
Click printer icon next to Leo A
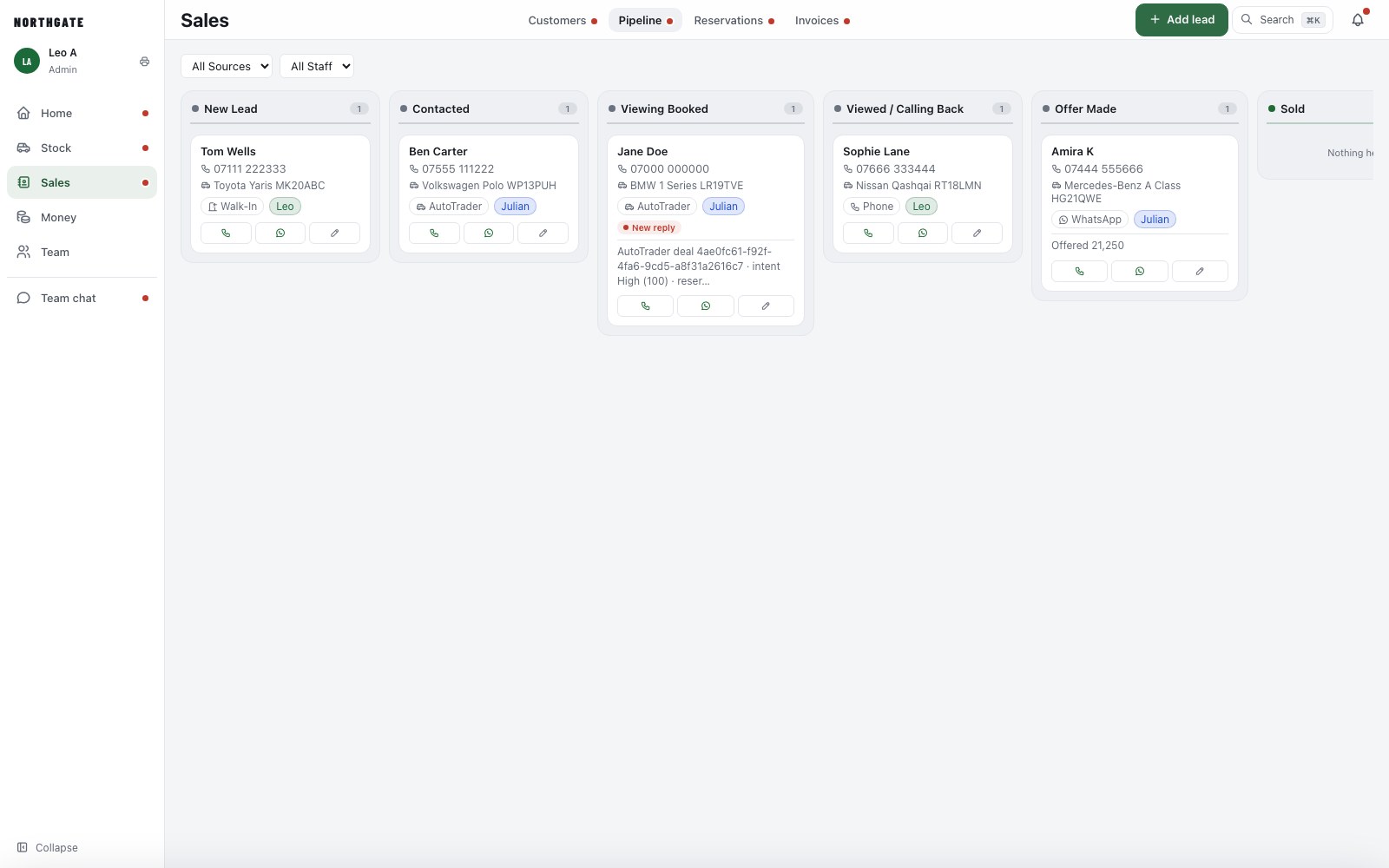point(144,62)
